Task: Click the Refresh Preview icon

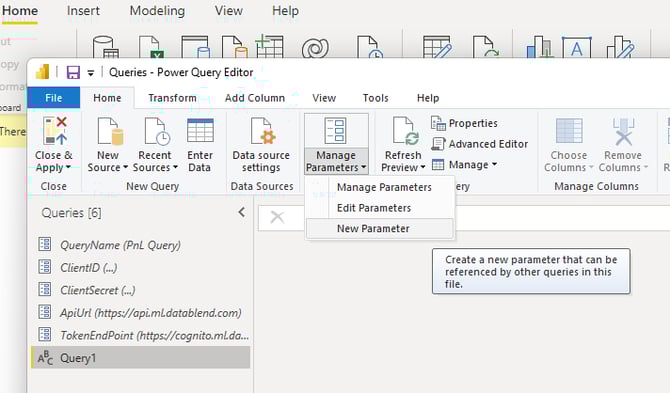Action: pyautogui.click(x=405, y=131)
